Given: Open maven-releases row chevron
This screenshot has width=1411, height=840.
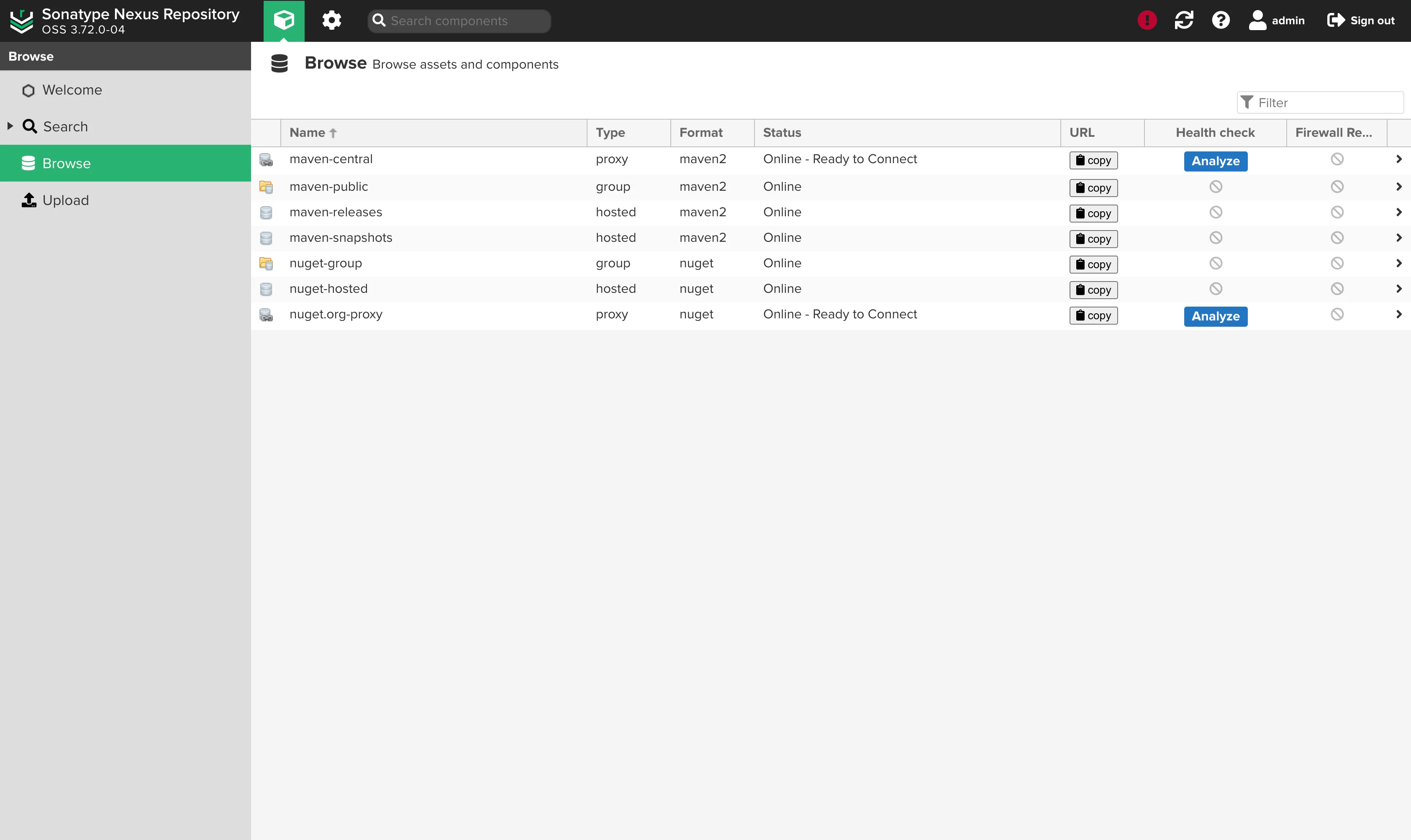Looking at the screenshot, I should (1398, 212).
